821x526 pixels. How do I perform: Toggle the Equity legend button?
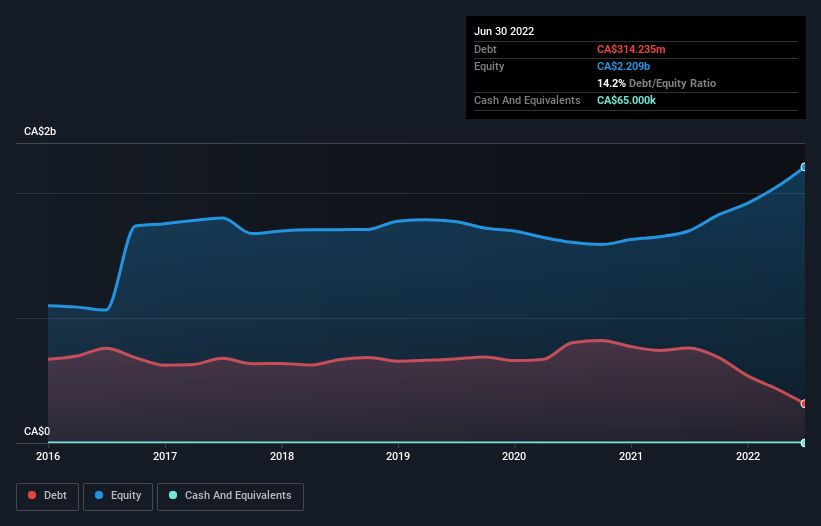(118, 496)
